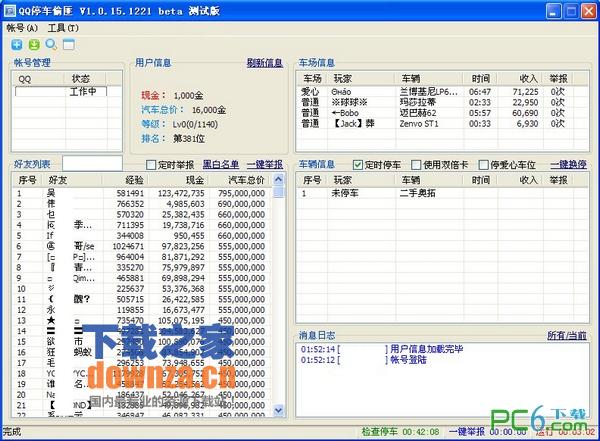The image size is (600, 441).
Task: Open the 黑白名单 link
Action: click(221, 164)
